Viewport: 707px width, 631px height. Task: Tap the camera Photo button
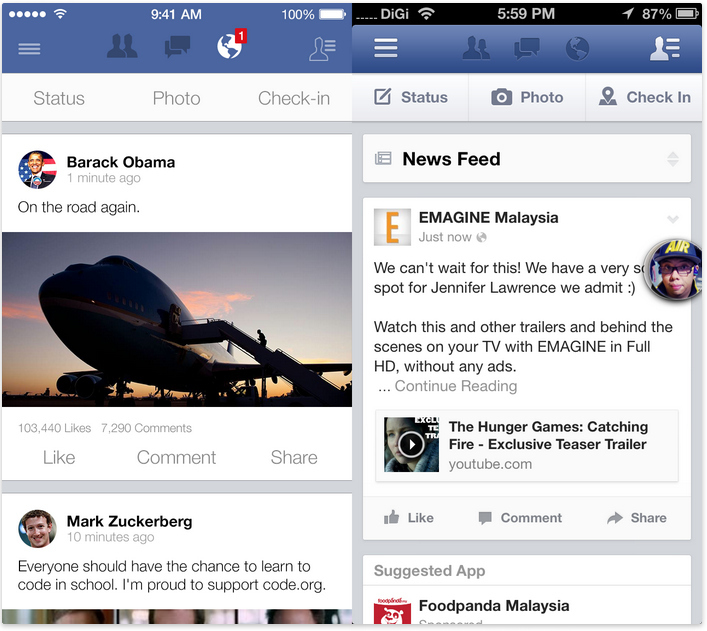[x=527, y=97]
